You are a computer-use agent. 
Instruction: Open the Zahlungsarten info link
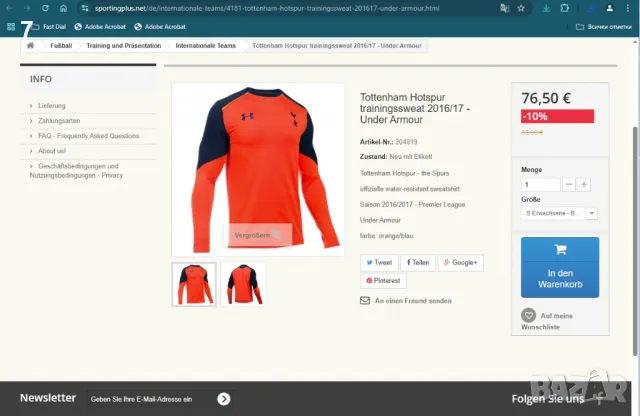[x=59, y=121]
